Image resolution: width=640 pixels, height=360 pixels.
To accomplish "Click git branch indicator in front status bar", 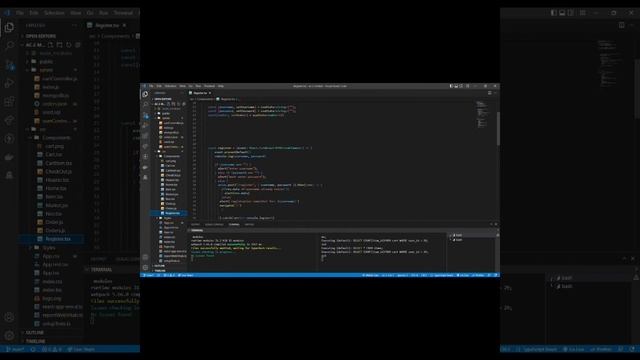I will click(148, 275).
